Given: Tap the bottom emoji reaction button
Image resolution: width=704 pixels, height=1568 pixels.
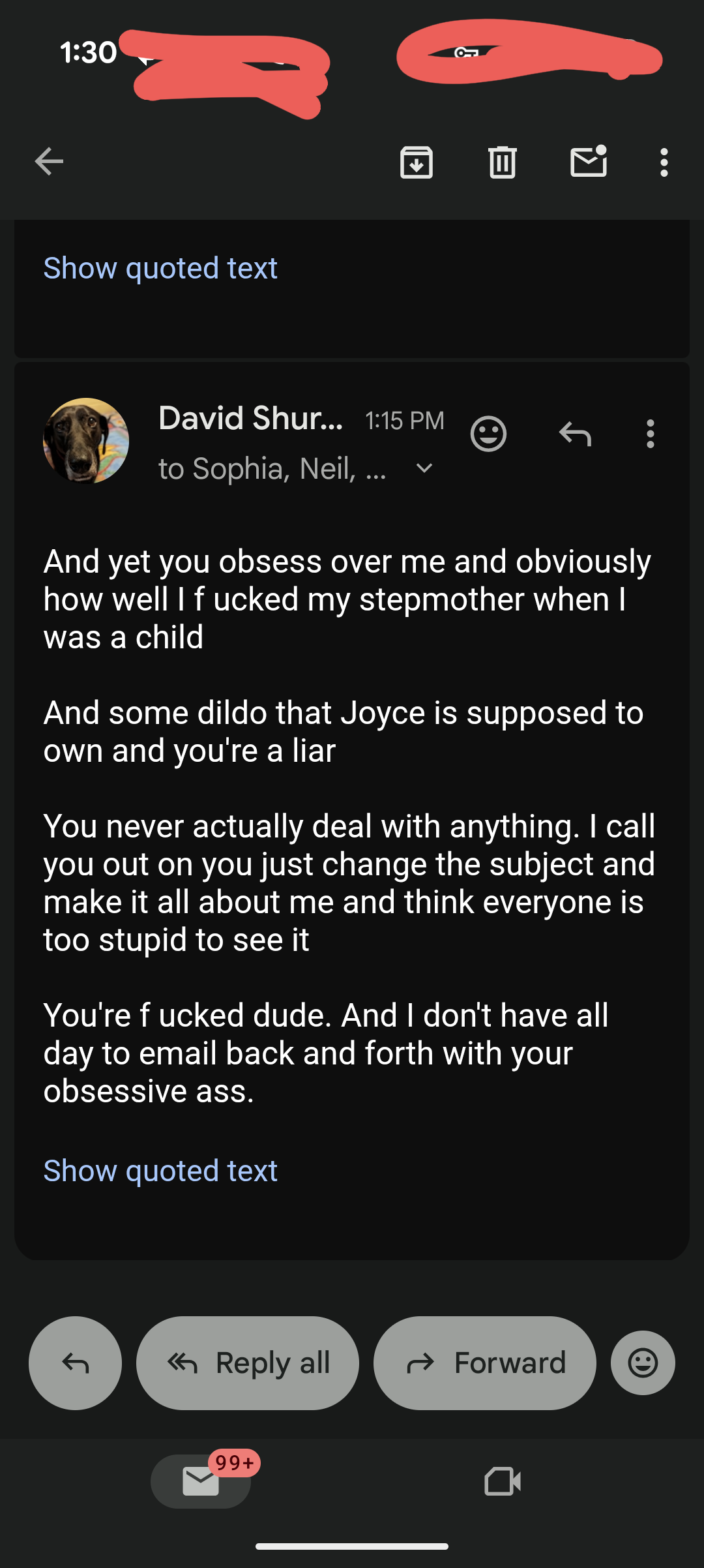Looking at the screenshot, I should 643,1363.
